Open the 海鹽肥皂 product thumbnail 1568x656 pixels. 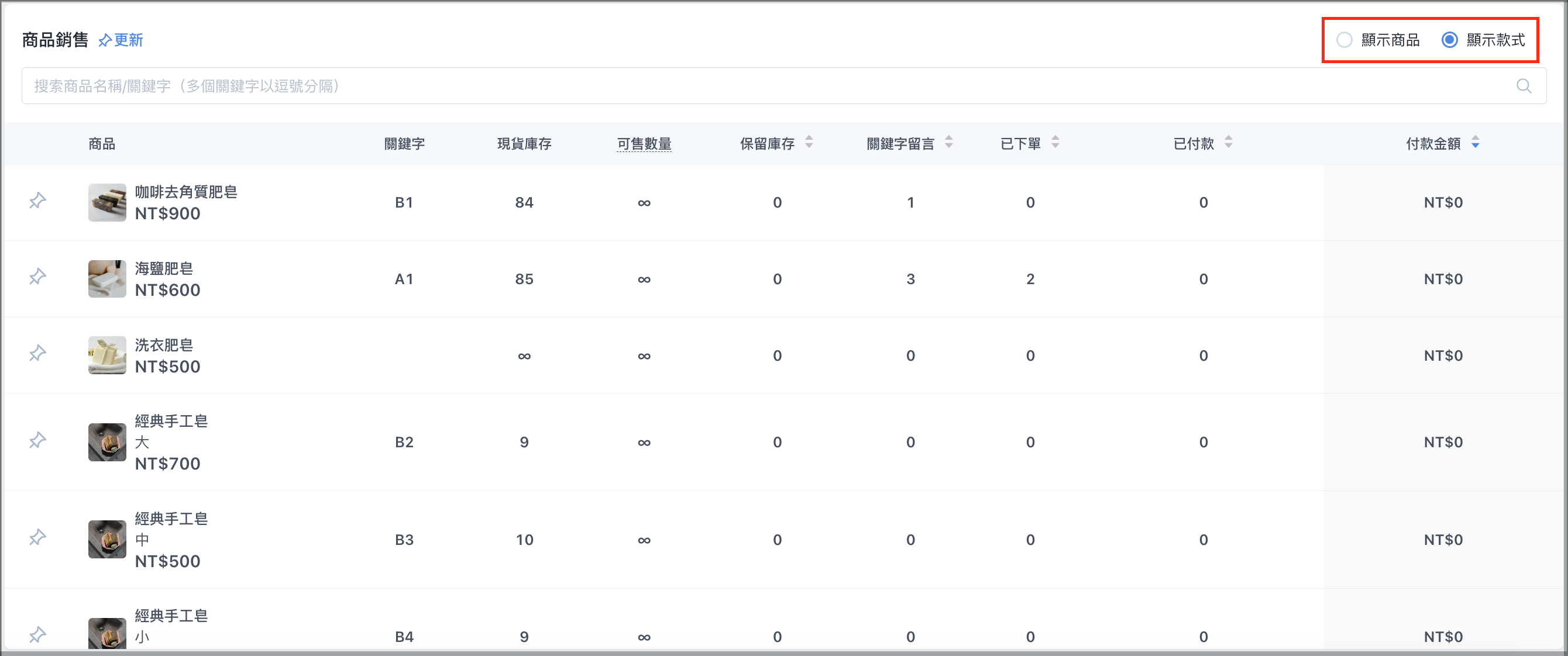tap(107, 279)
